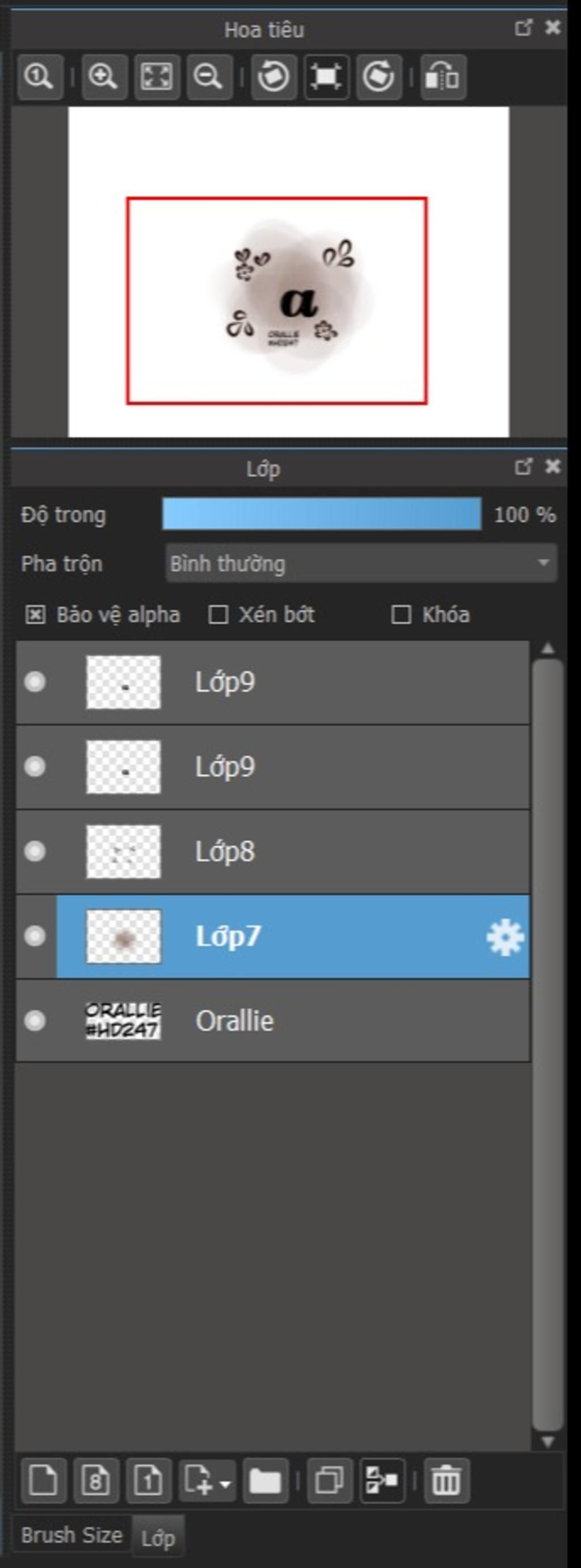
Task: Select the Orallie text layer
Action: point(272,1020)
